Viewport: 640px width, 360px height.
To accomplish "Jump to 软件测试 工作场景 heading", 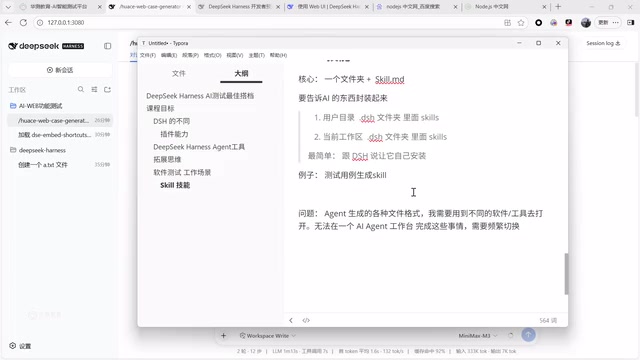I will point(182,172).
